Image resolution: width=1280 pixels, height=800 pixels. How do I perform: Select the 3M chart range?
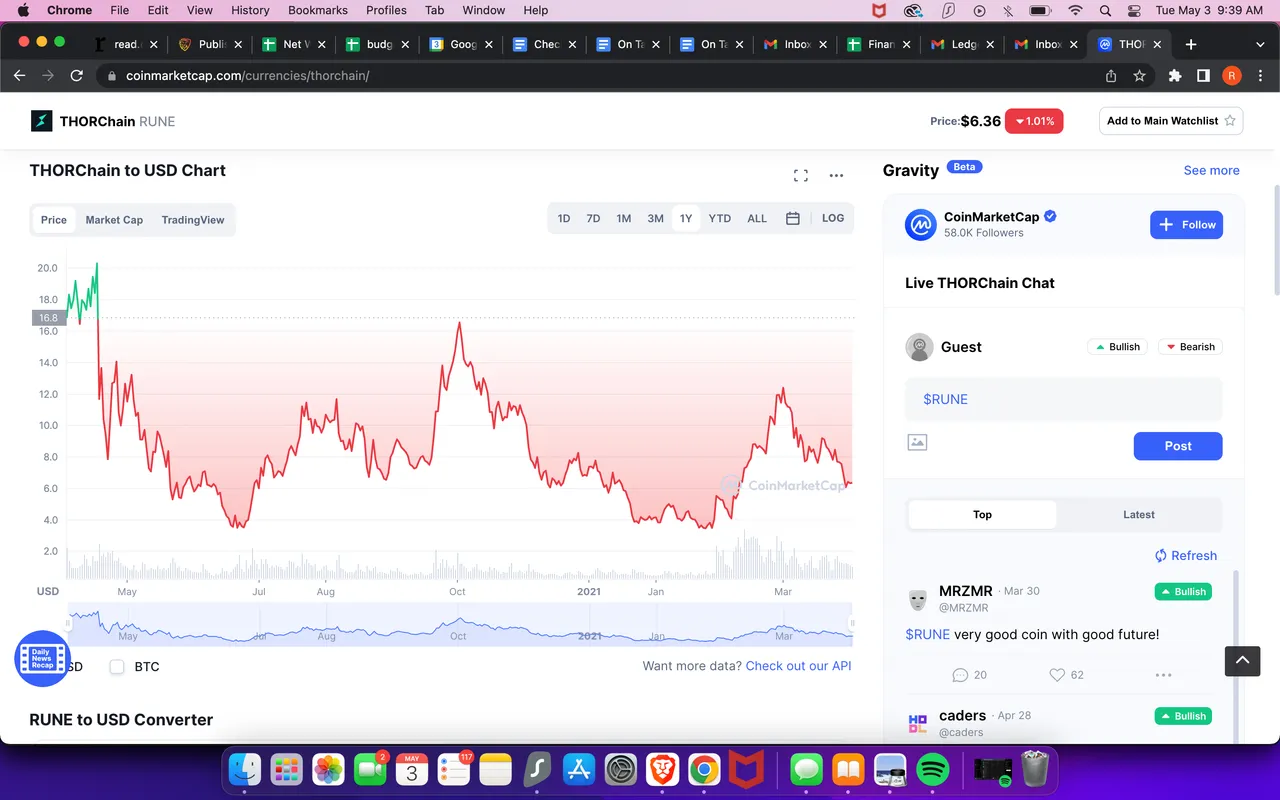coord(655,218)
